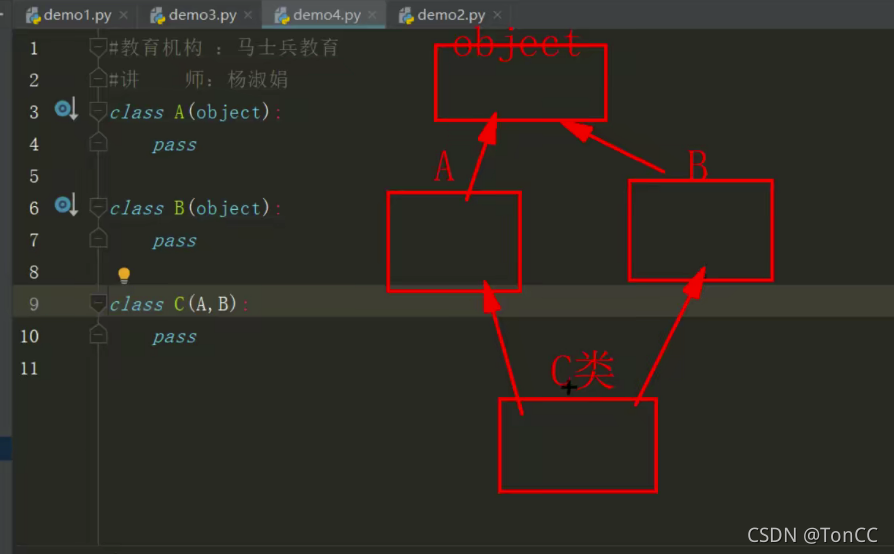Close the demo4.py tab

[372, 15]
